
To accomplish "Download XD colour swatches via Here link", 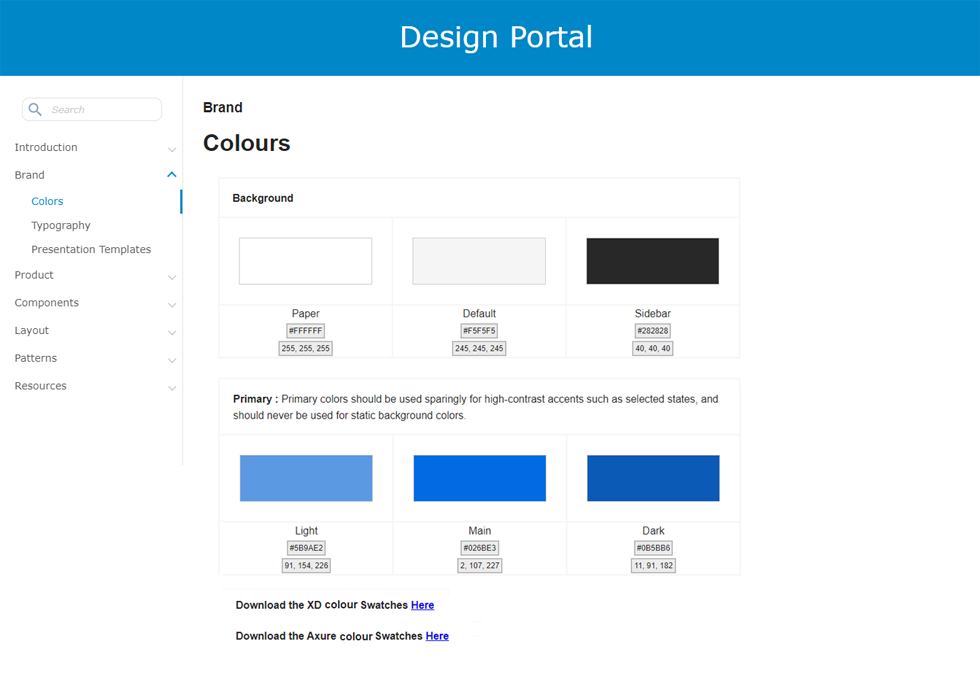I will pos(422,605).
